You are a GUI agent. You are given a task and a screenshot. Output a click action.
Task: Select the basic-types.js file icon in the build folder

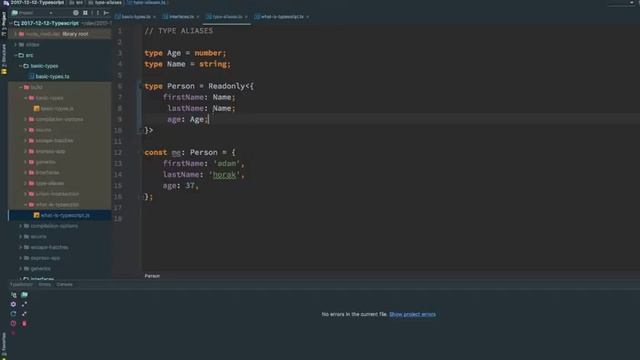37,109
